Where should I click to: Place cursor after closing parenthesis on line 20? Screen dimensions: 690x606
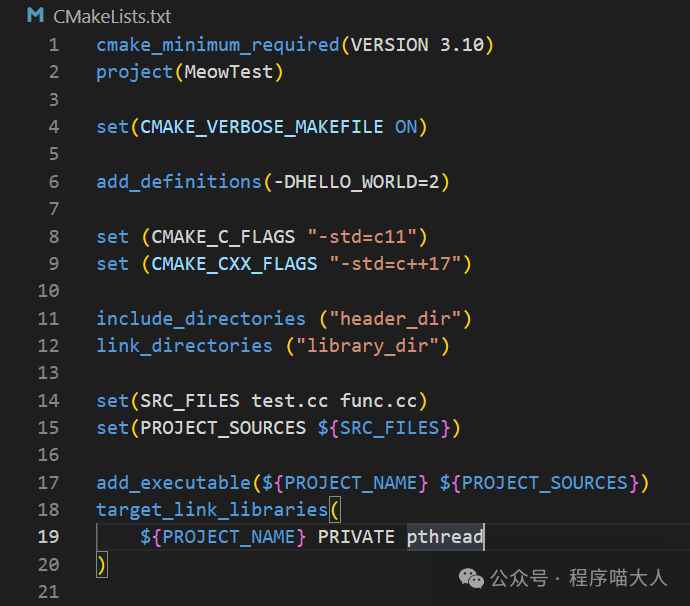point(106,565)
